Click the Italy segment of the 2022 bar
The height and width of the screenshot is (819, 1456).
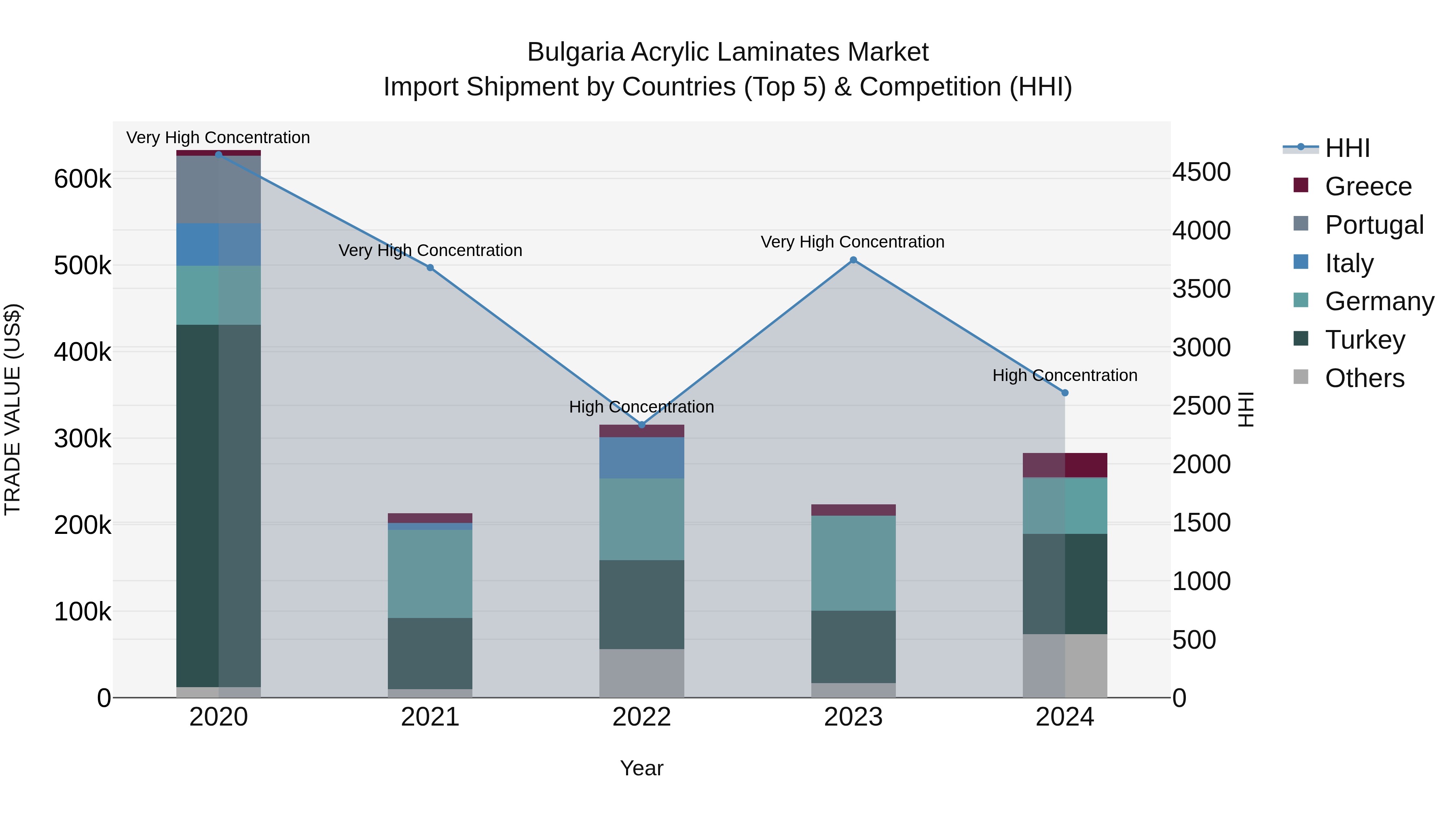click(x=641, y=458)
